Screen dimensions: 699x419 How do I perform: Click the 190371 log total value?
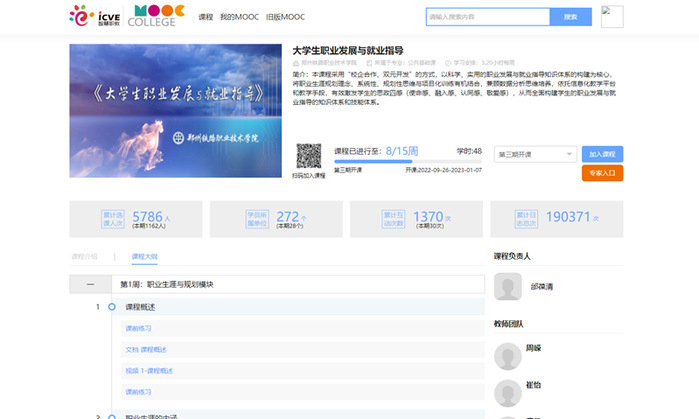(x=568, y=217)
